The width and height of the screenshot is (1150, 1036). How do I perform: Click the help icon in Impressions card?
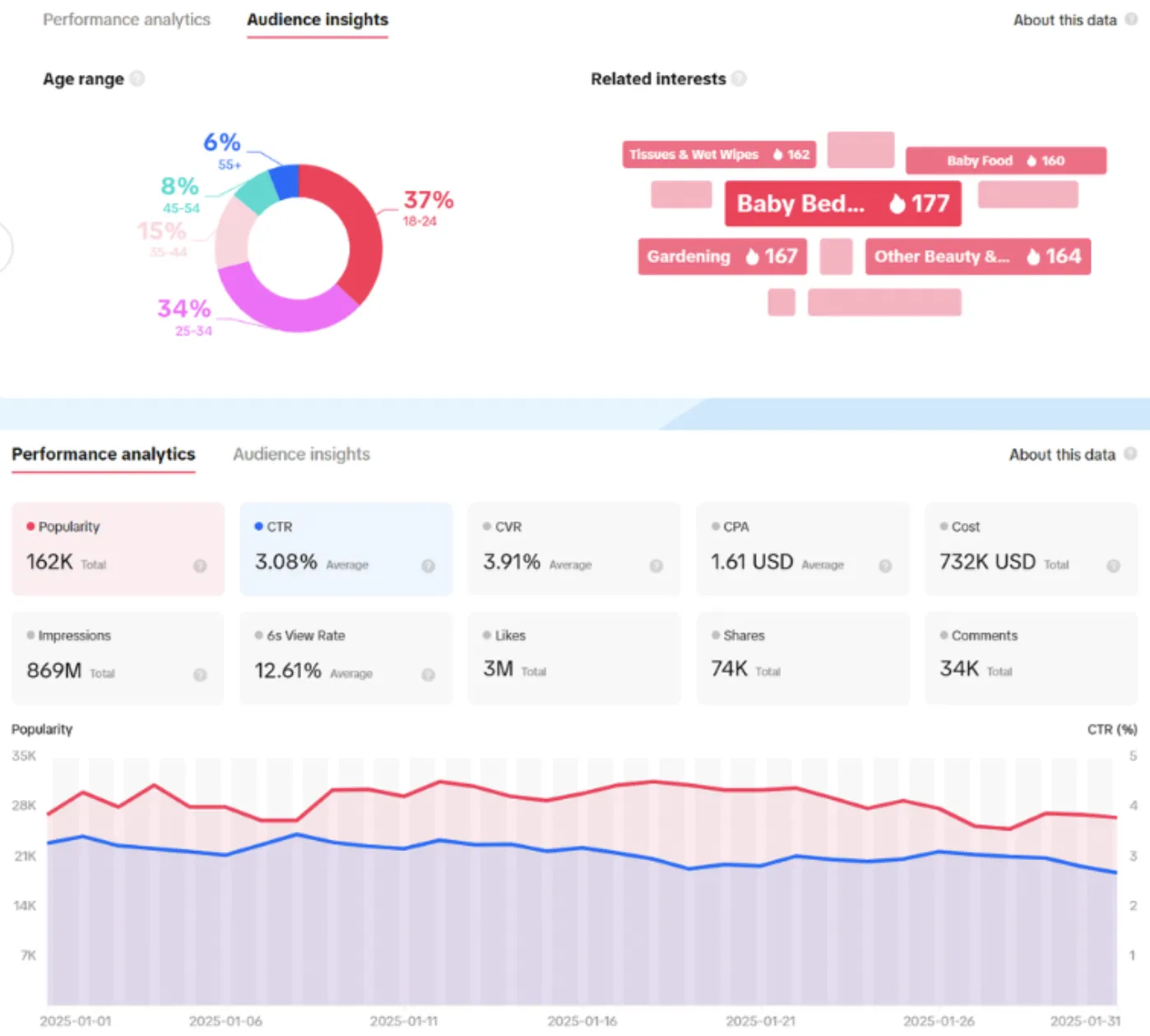[200, 674]
